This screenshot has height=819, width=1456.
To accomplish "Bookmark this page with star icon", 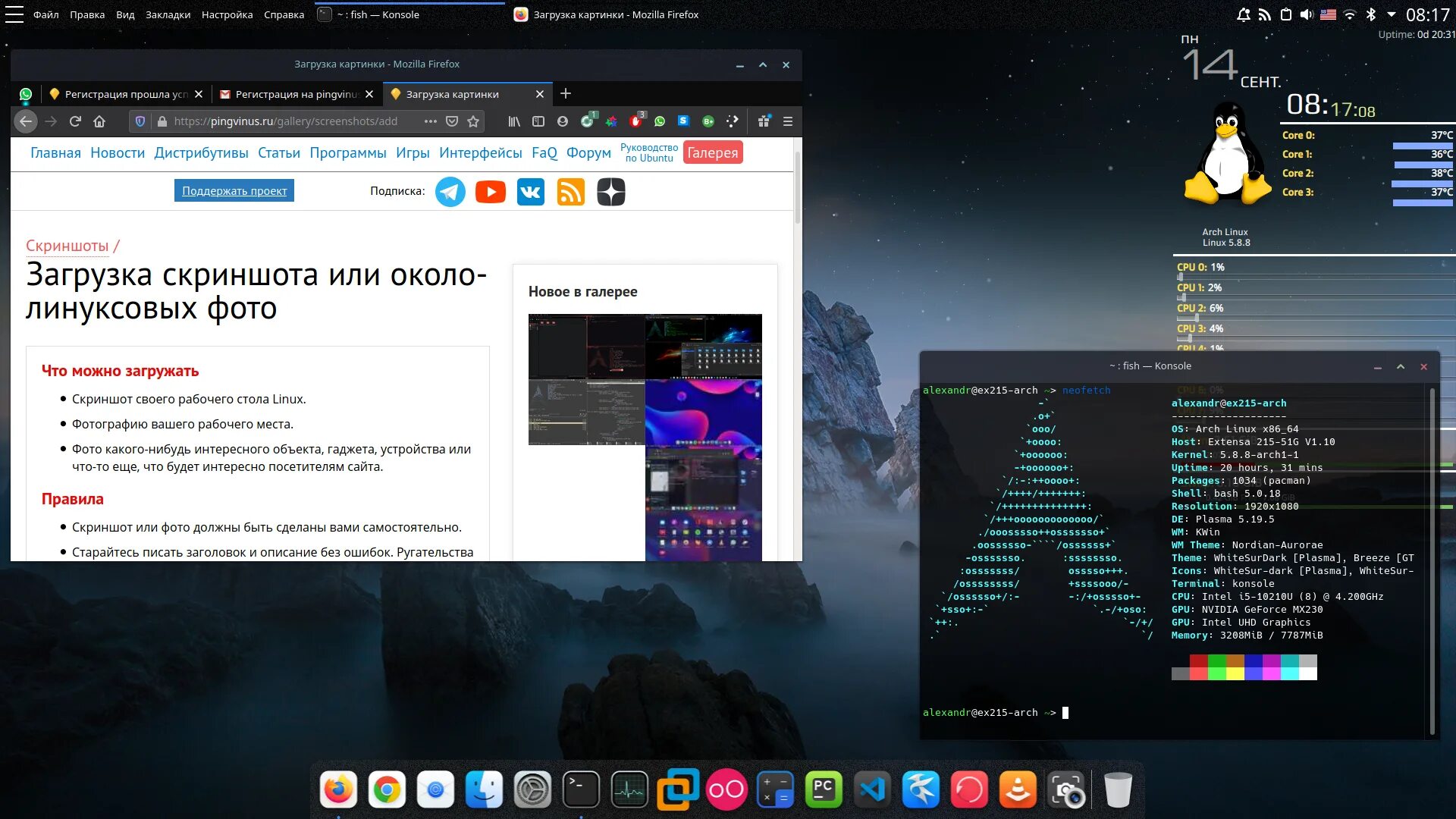I will pyautogui.click(x=473, y=121).
